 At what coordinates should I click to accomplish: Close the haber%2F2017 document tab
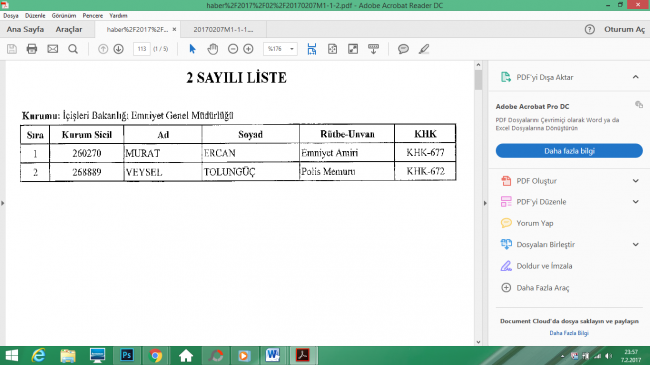[175, 29]
